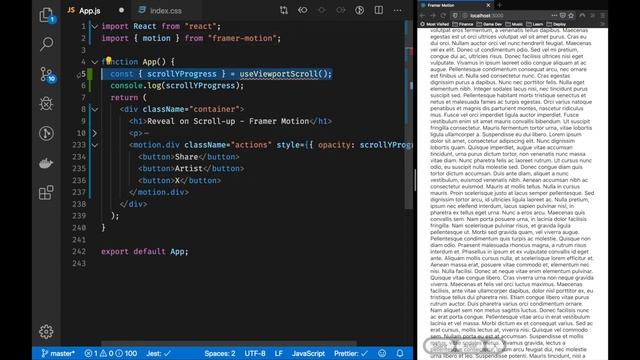Viewport: 640px width, 360px height.
Task: Open the Git history clock icon view
Action: point(46,133)
